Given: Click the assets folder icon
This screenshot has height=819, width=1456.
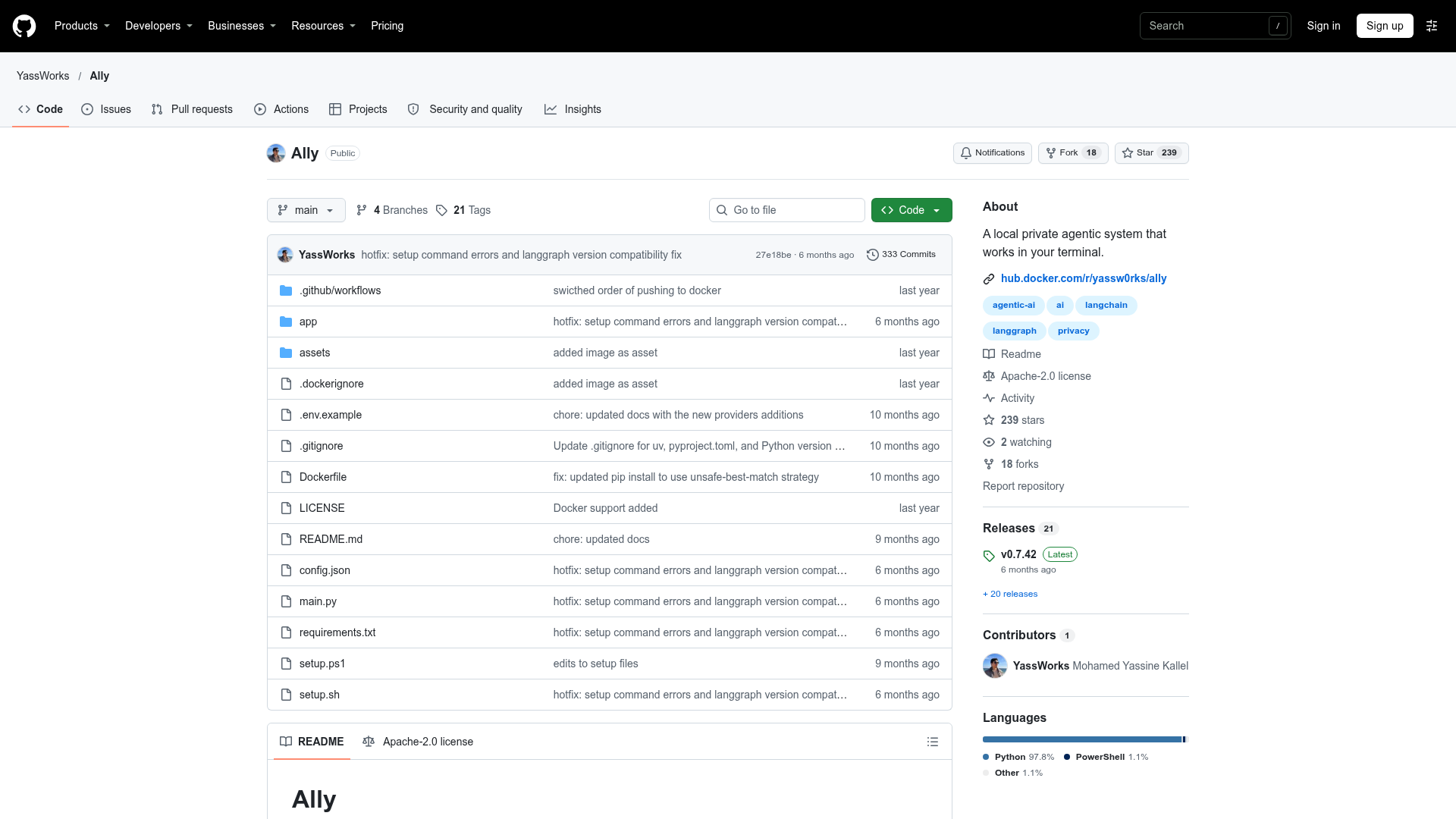Looking at the screenshot, I should (x=286, y=353).
